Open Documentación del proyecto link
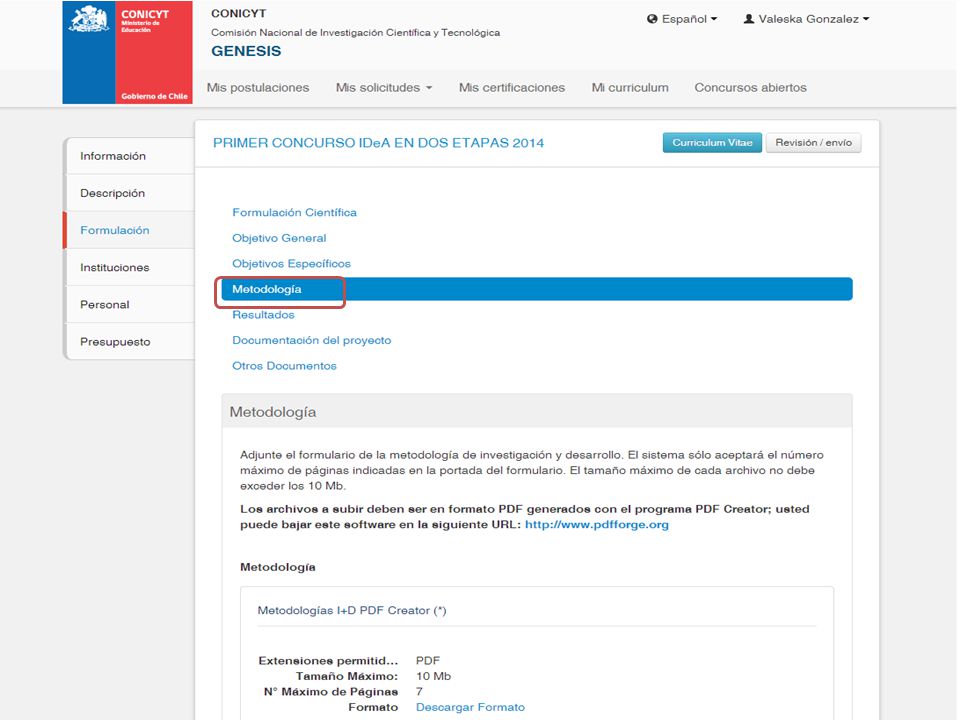This screenshot has height=720, width=960. click(x=312, y=340)
